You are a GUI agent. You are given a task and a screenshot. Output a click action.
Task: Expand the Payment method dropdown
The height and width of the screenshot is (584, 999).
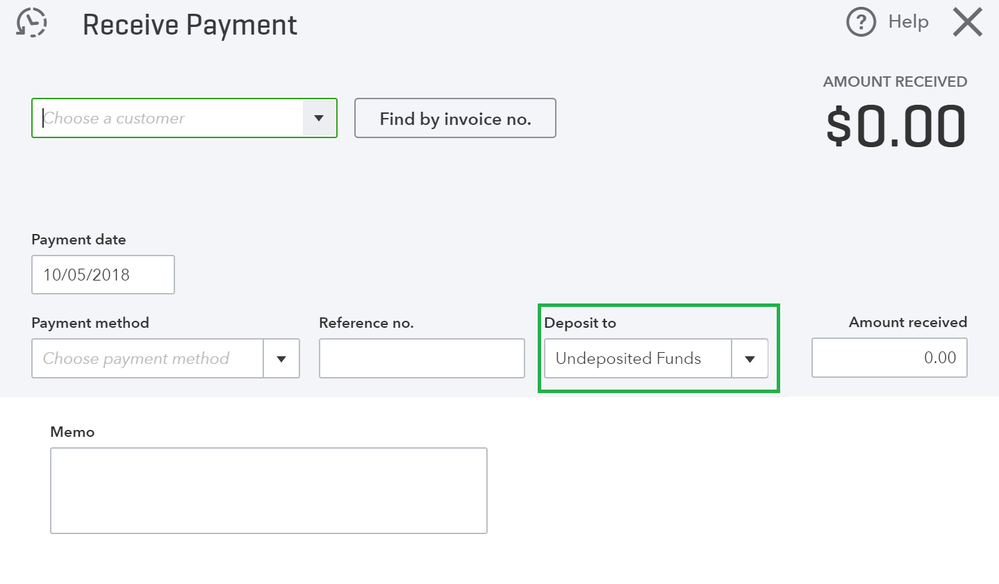click(283, 358)
